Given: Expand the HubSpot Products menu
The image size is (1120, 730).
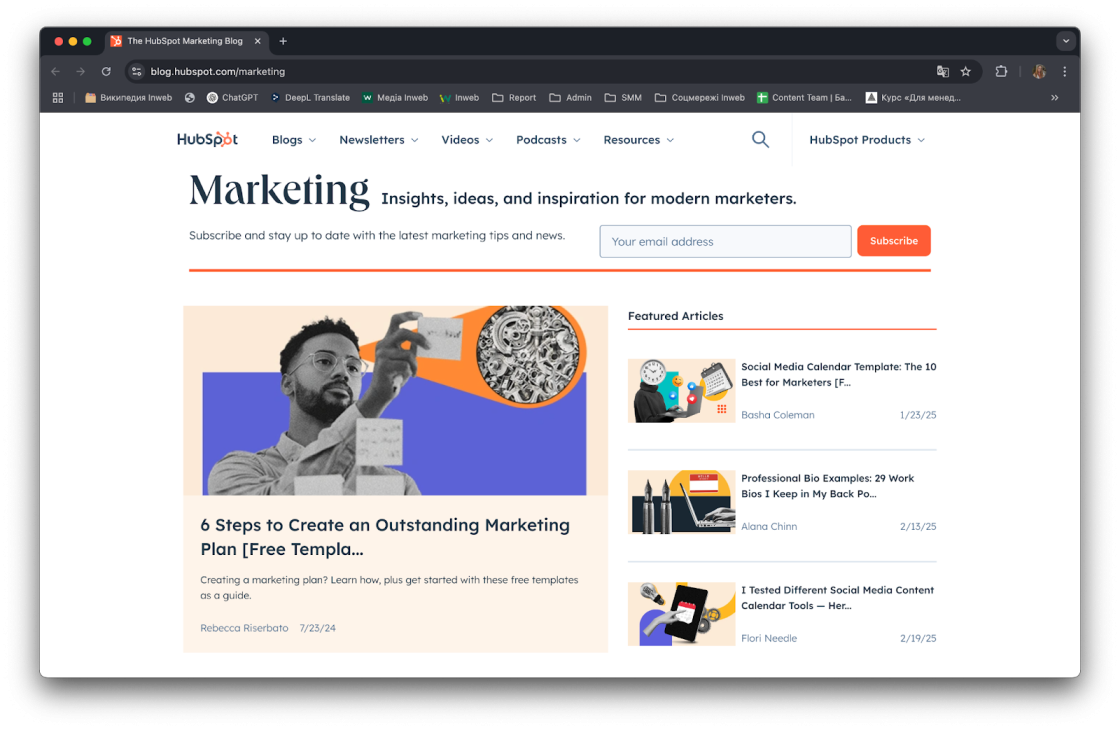Looking at the screenshot, I should coord(866,140).
